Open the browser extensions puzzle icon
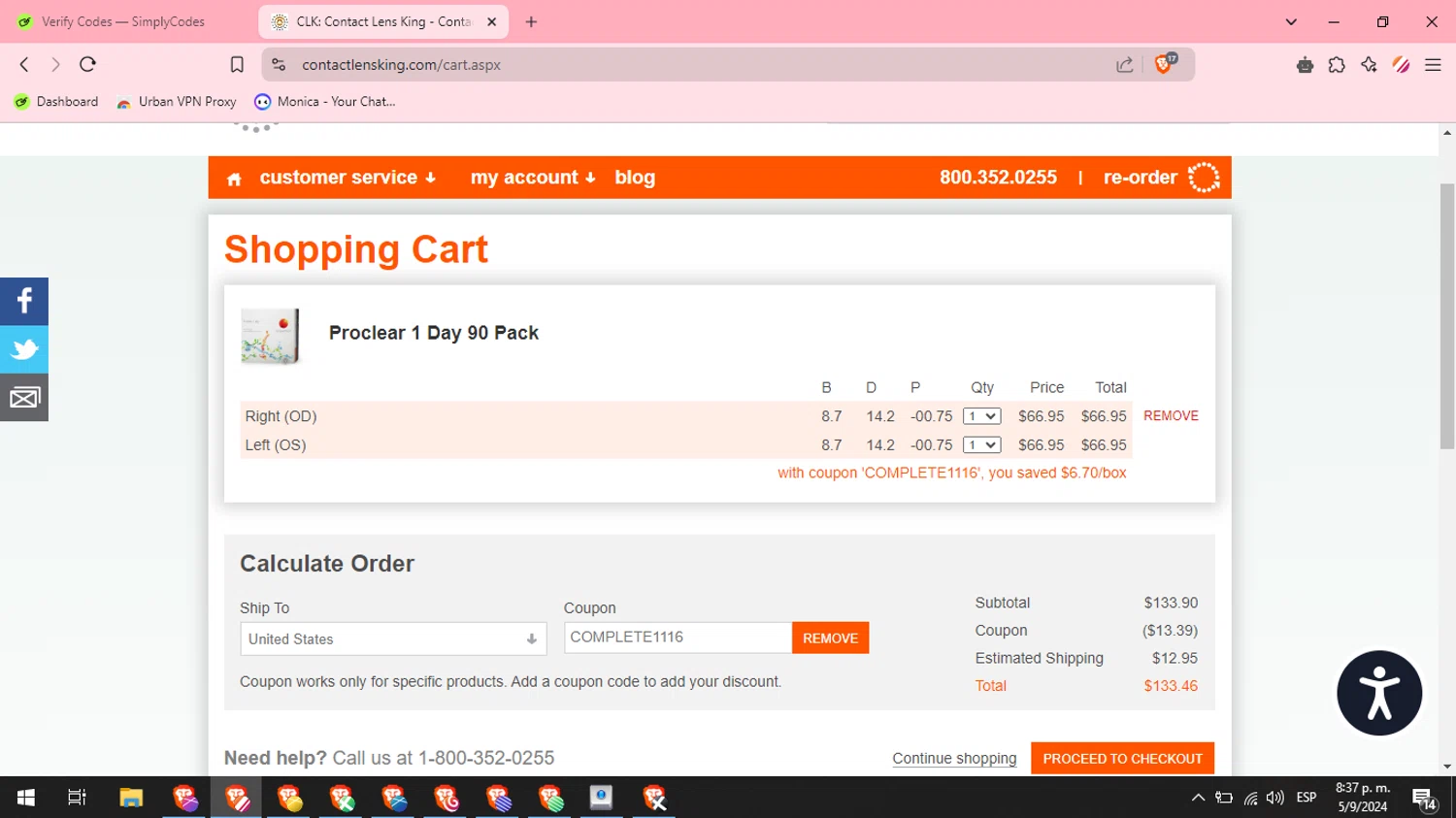This screenshot has height=818, width=1456. tap(1337, 65)
